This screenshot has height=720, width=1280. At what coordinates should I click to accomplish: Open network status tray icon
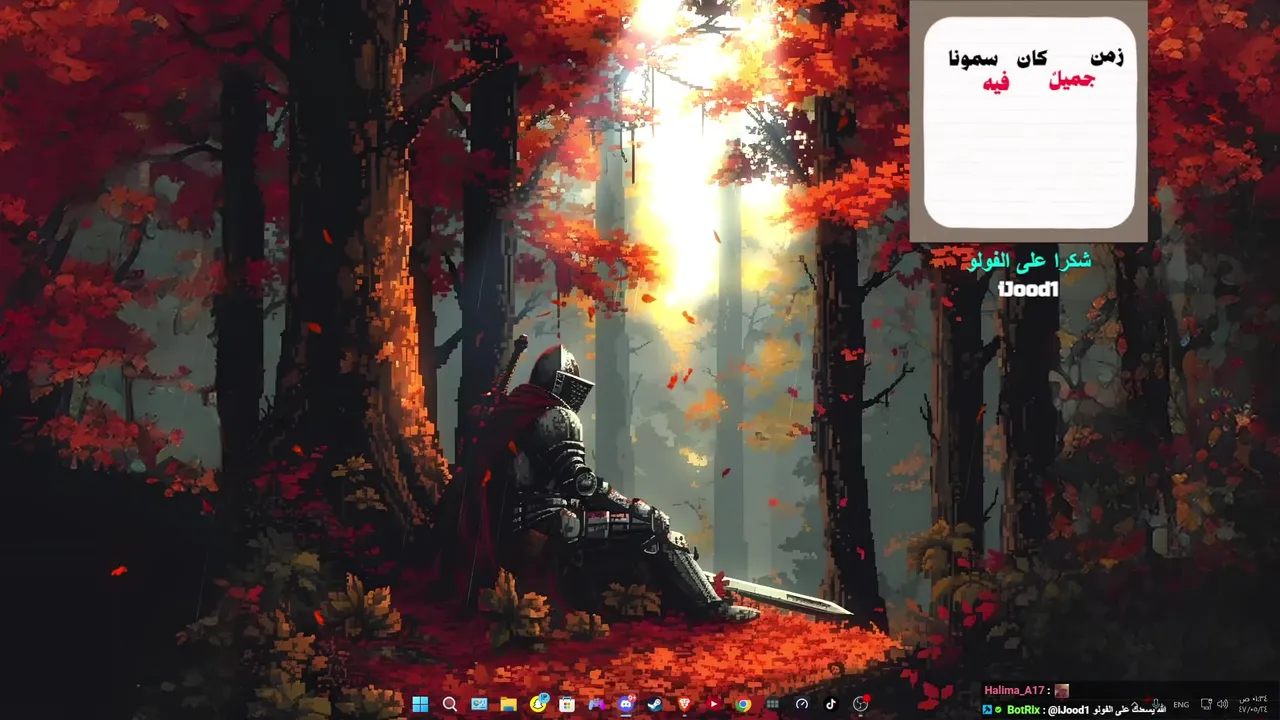point(1207,704)
